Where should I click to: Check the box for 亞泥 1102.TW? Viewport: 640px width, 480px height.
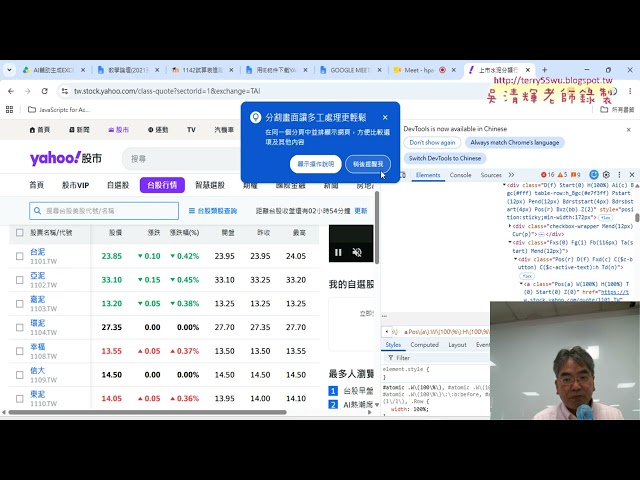20,280
